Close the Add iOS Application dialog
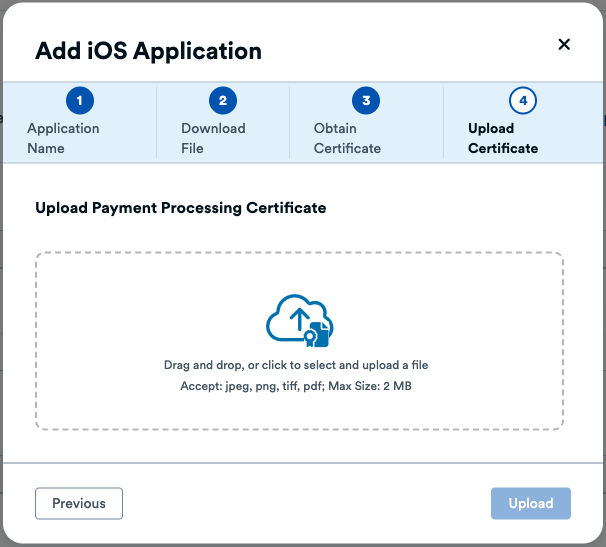Viewport: 606px width, 547px height. (564, 44)
